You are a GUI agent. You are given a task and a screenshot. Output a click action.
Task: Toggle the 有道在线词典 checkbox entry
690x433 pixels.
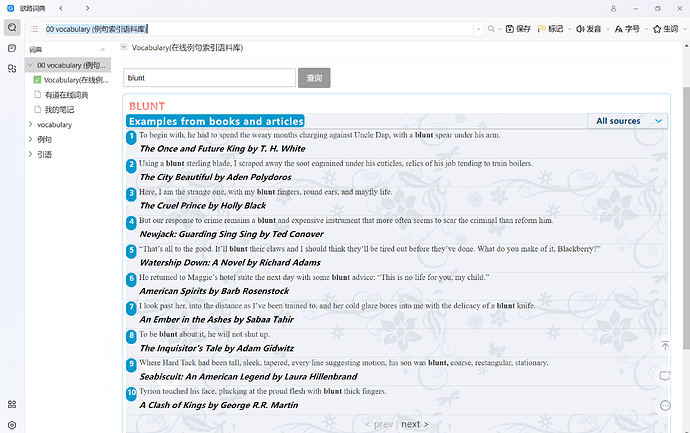pos(37,95)
